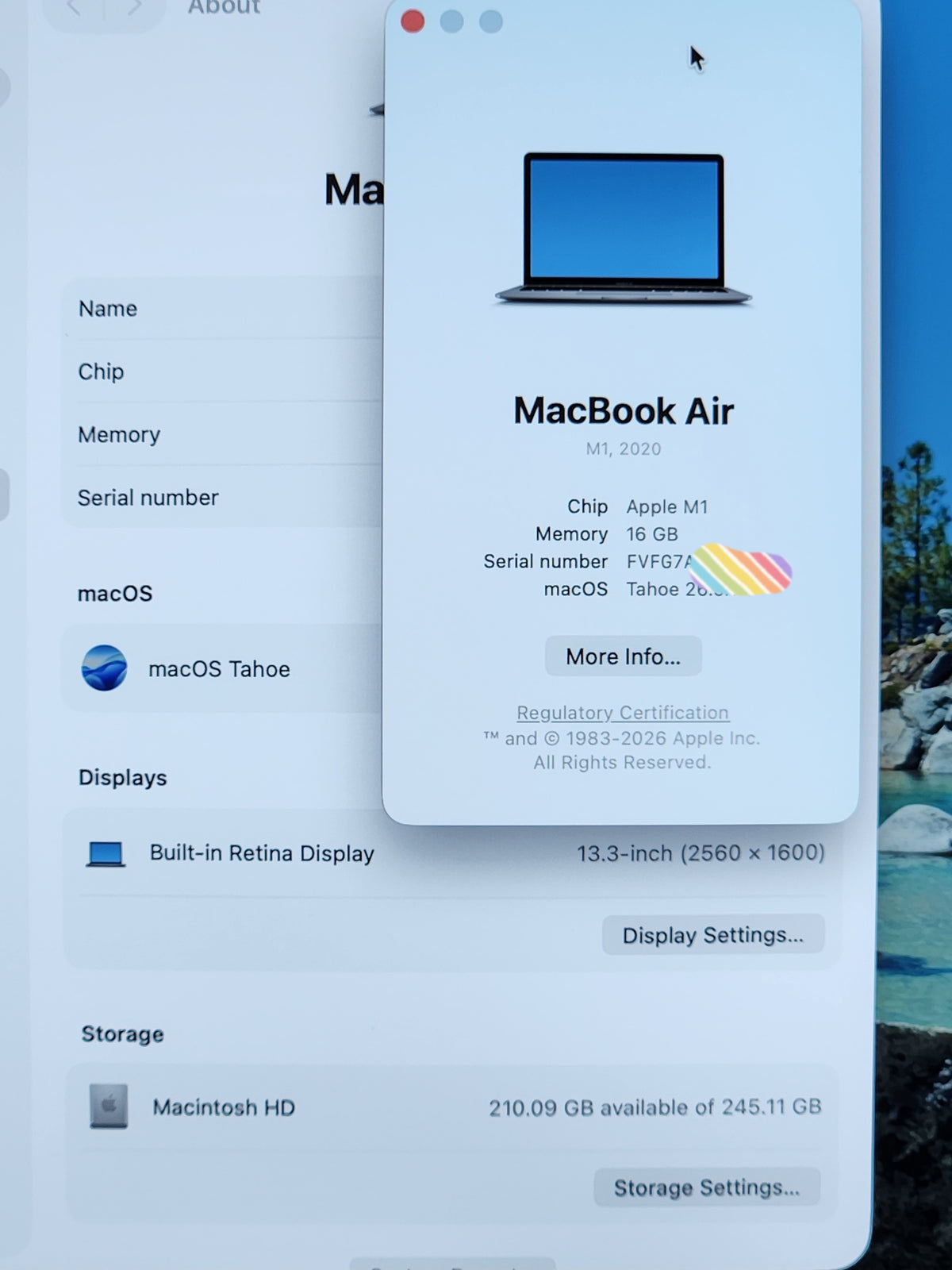Click the About title in settings header
Image resolution: width=952 pixels, height=1270 pixels.
(225, 7)
